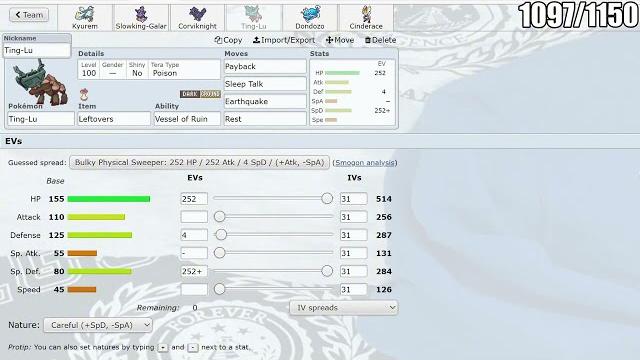640x360 pixels.
Task: Go back to the Team list
Action: pos(29,15)
